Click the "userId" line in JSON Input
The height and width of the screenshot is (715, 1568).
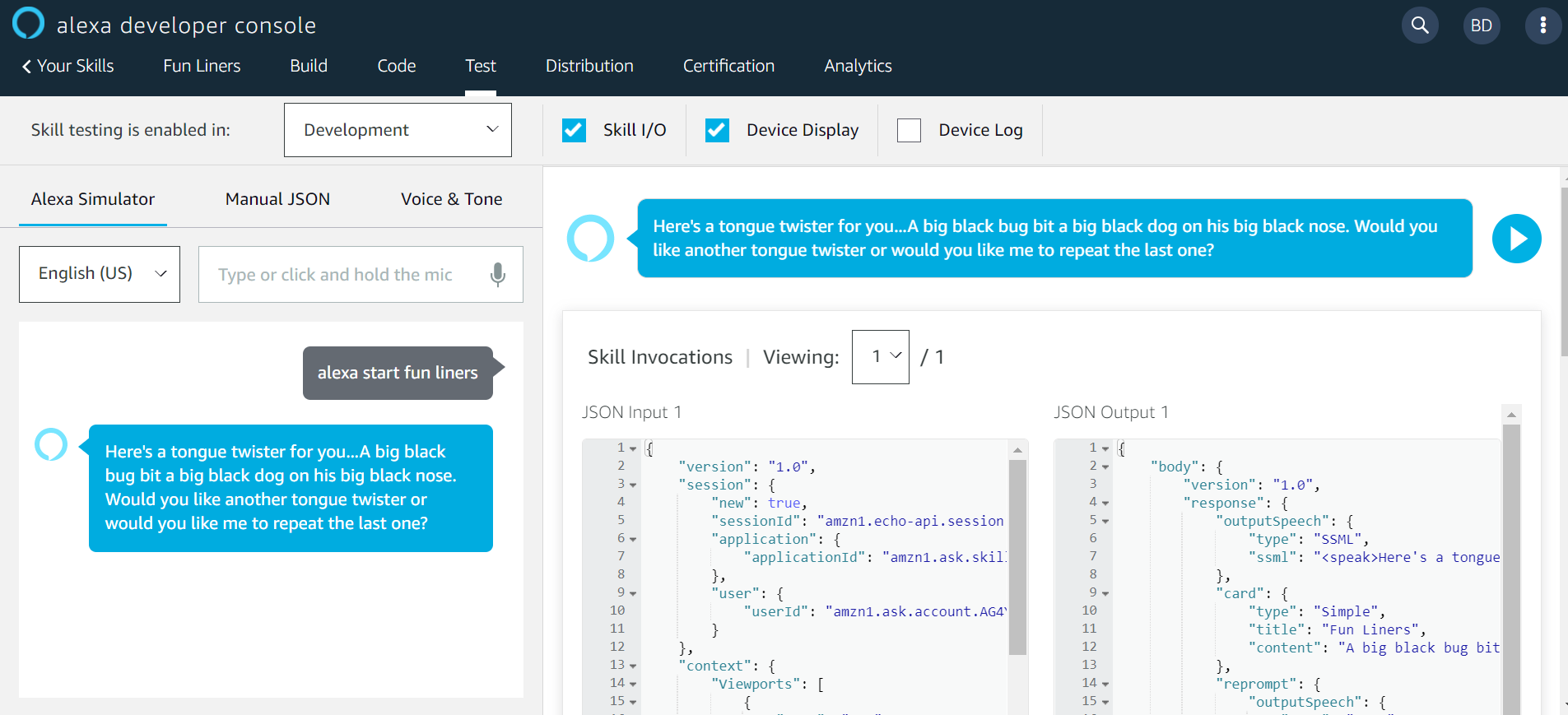click(875, 611)
